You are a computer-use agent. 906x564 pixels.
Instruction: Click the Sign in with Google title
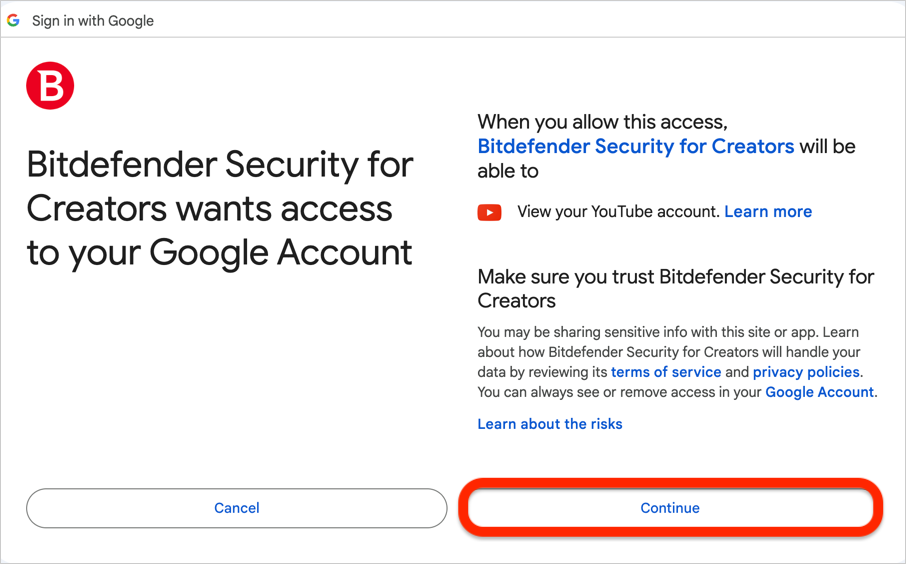[x=93, y=21]
